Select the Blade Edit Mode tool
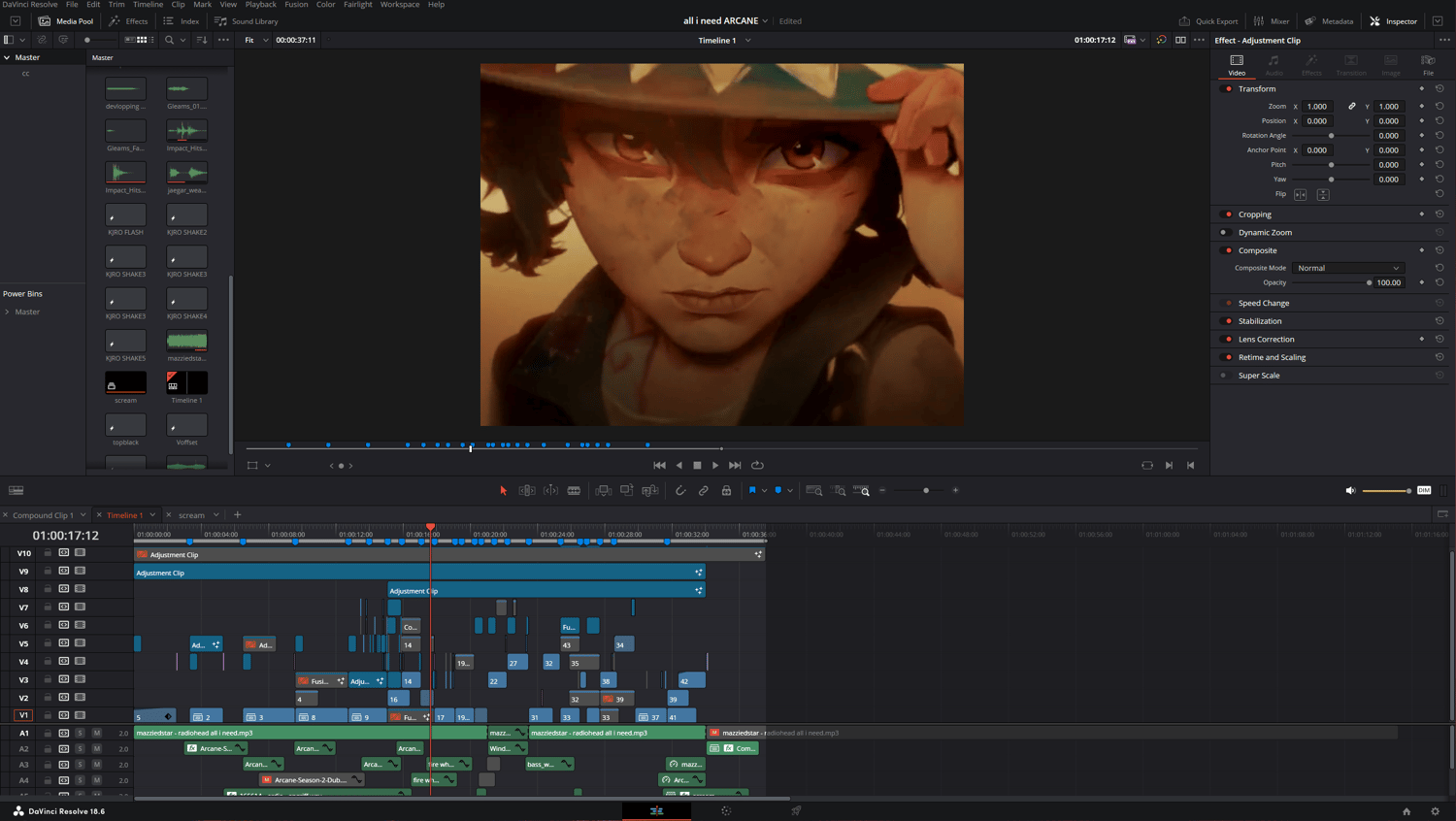The width and height of the screenshot is (1456, 821). point(574,490)
